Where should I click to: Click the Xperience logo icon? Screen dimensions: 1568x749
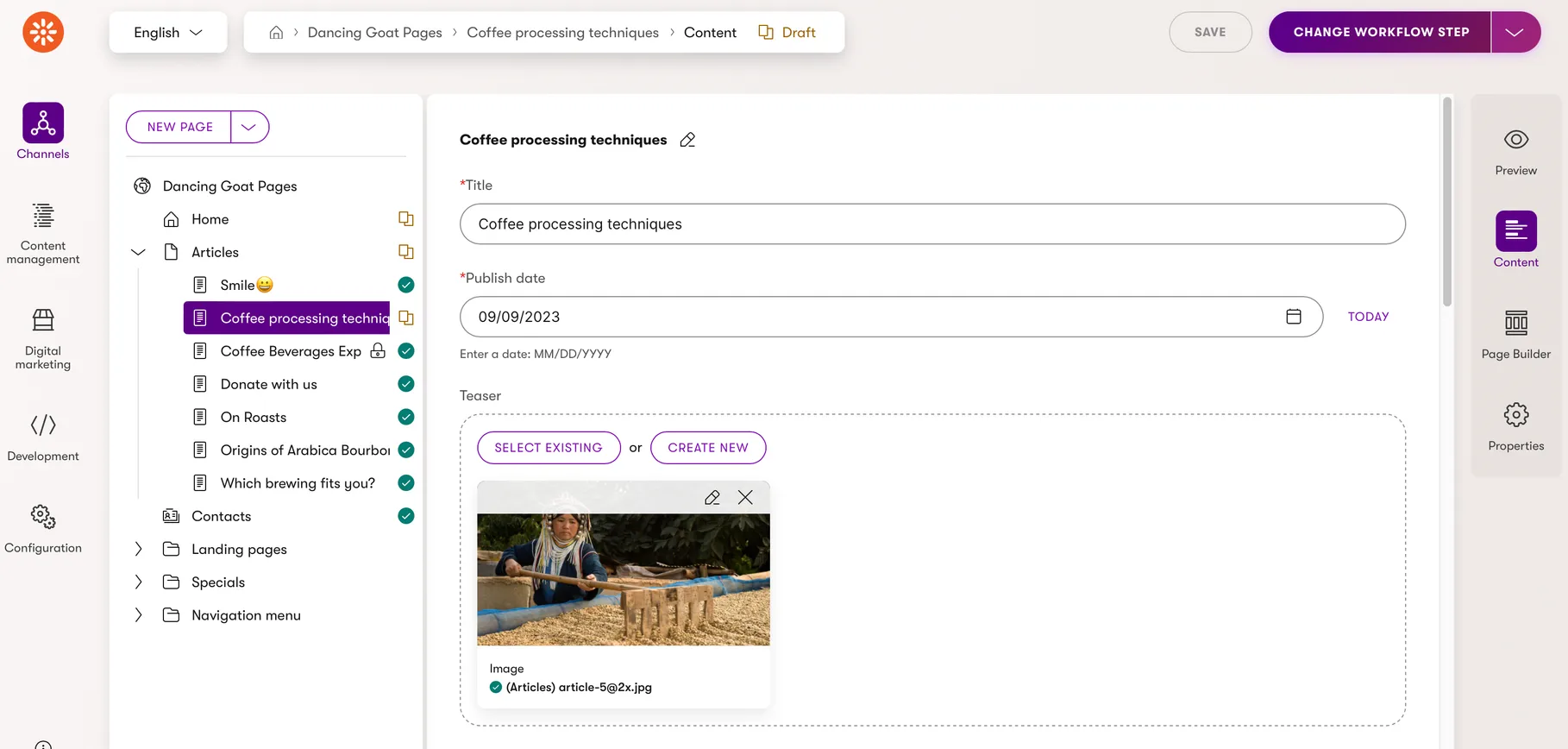[43, 32]
